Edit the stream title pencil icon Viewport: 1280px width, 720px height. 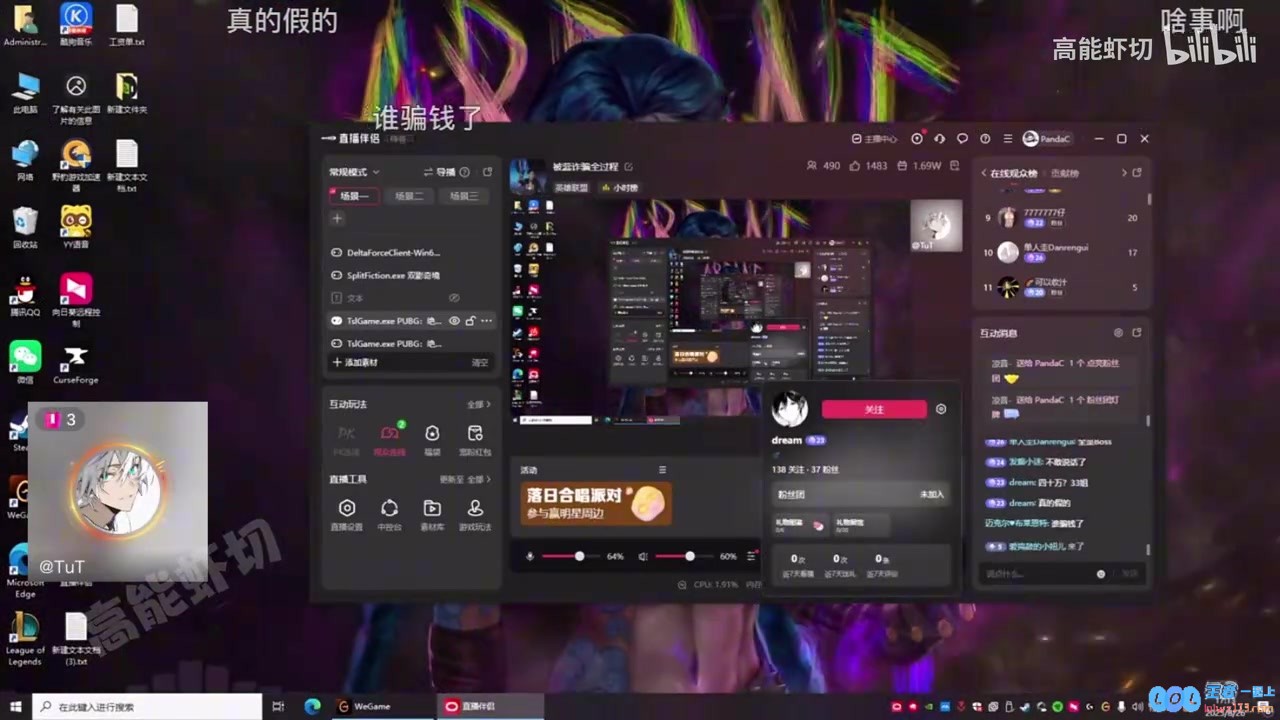click(628, 167)
